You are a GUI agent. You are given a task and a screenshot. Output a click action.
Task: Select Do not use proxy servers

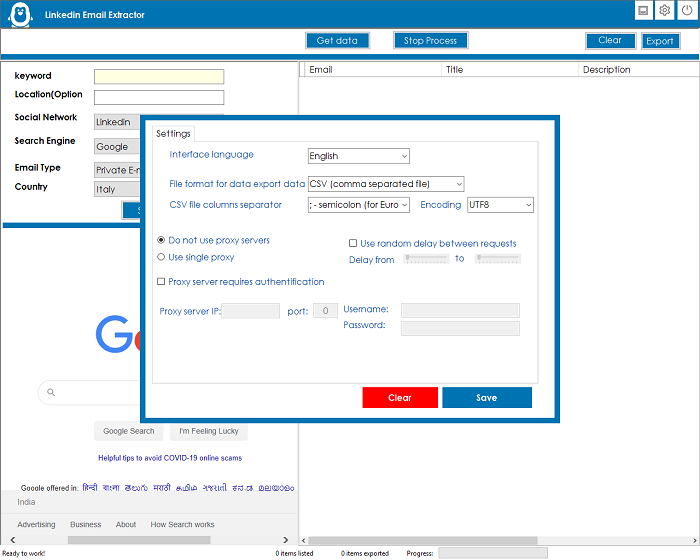[x=162, y=241]
